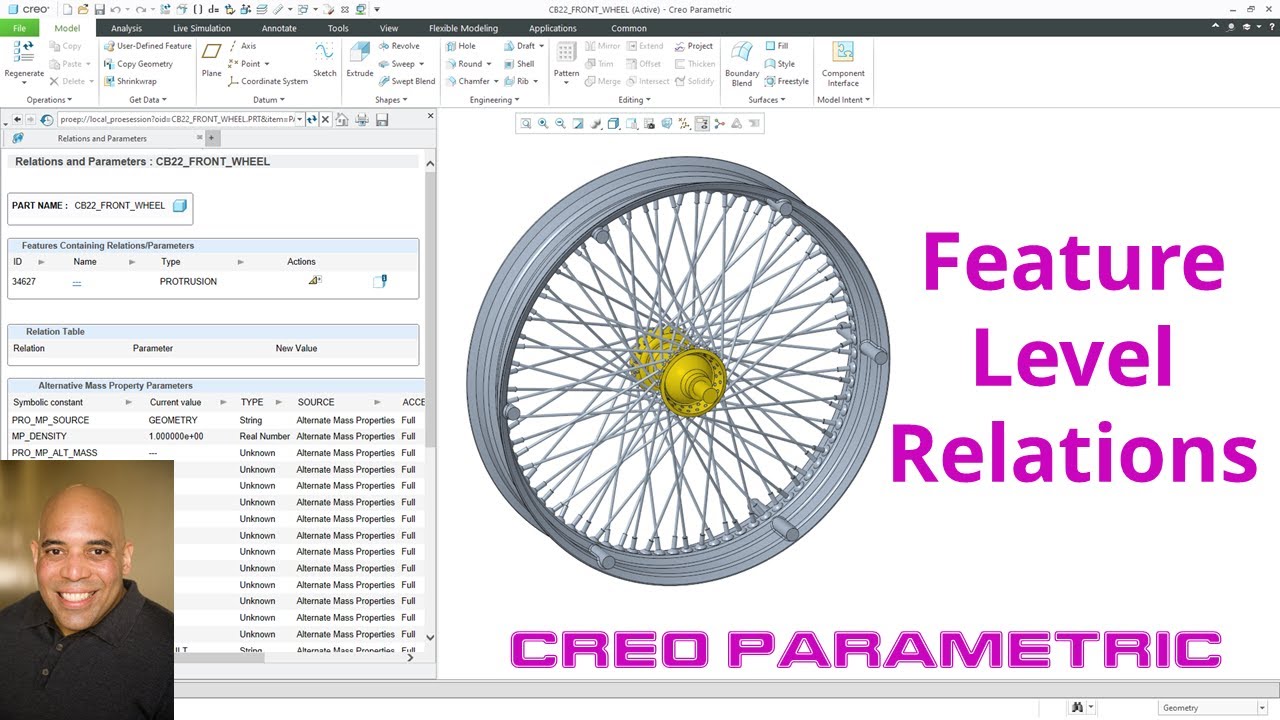Click the Hole feature tool
Viewport: 1280px width, 720px height.
coord(460,46)
